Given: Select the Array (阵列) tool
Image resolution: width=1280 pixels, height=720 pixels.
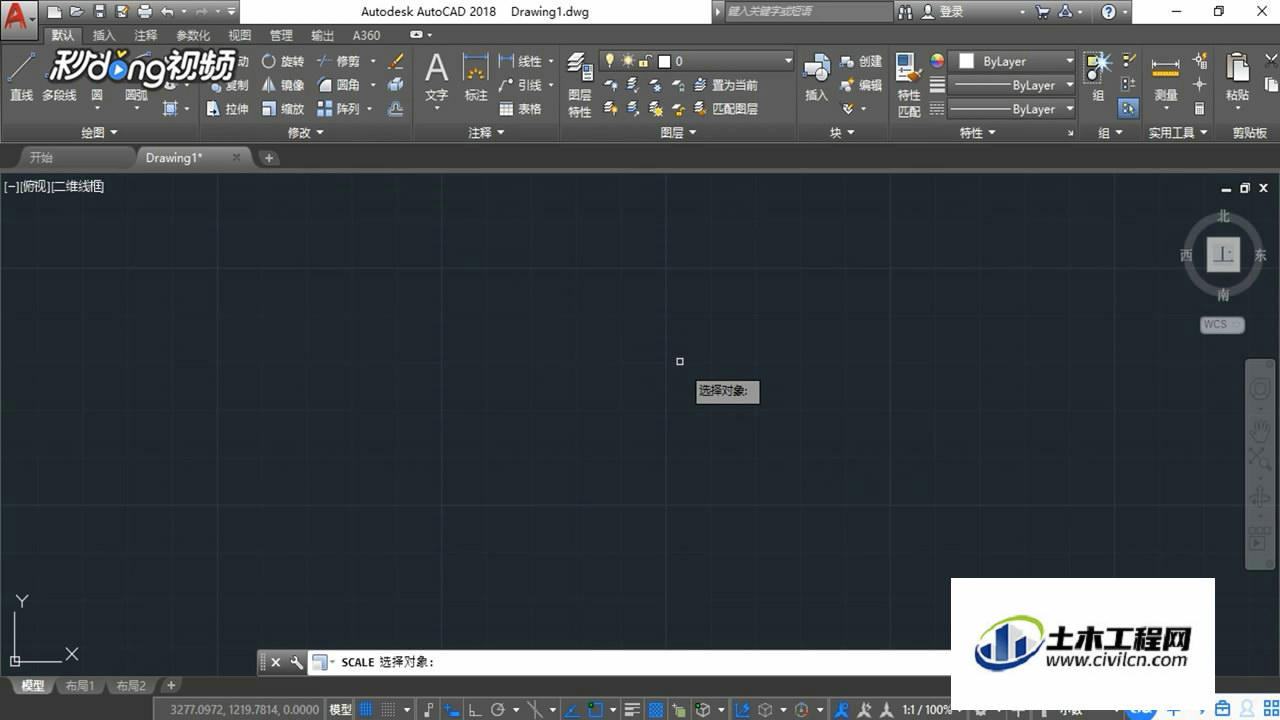Looking at the screenshot, I should (x=338, y=109).
